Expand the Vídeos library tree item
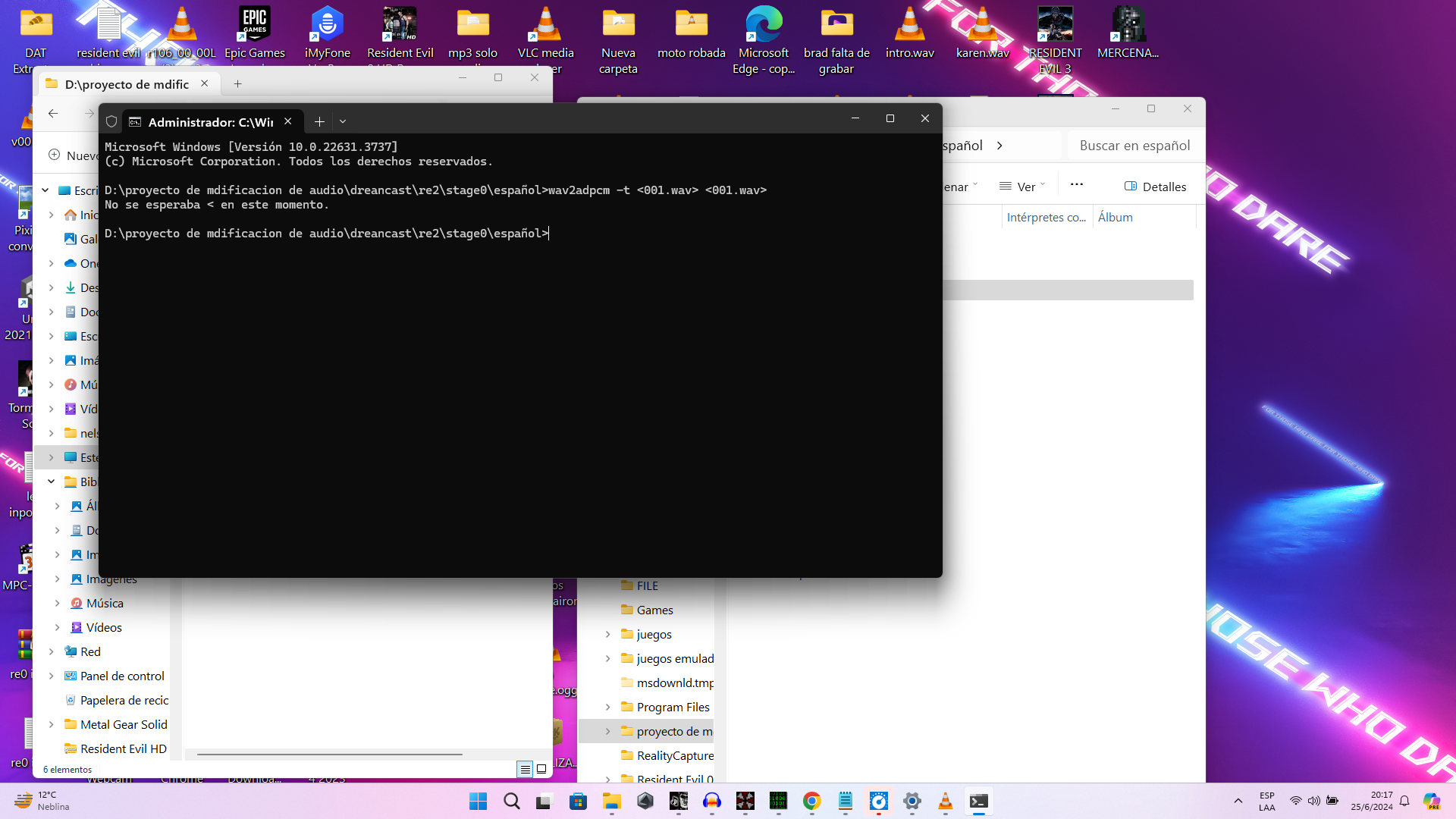 (58, 628)
